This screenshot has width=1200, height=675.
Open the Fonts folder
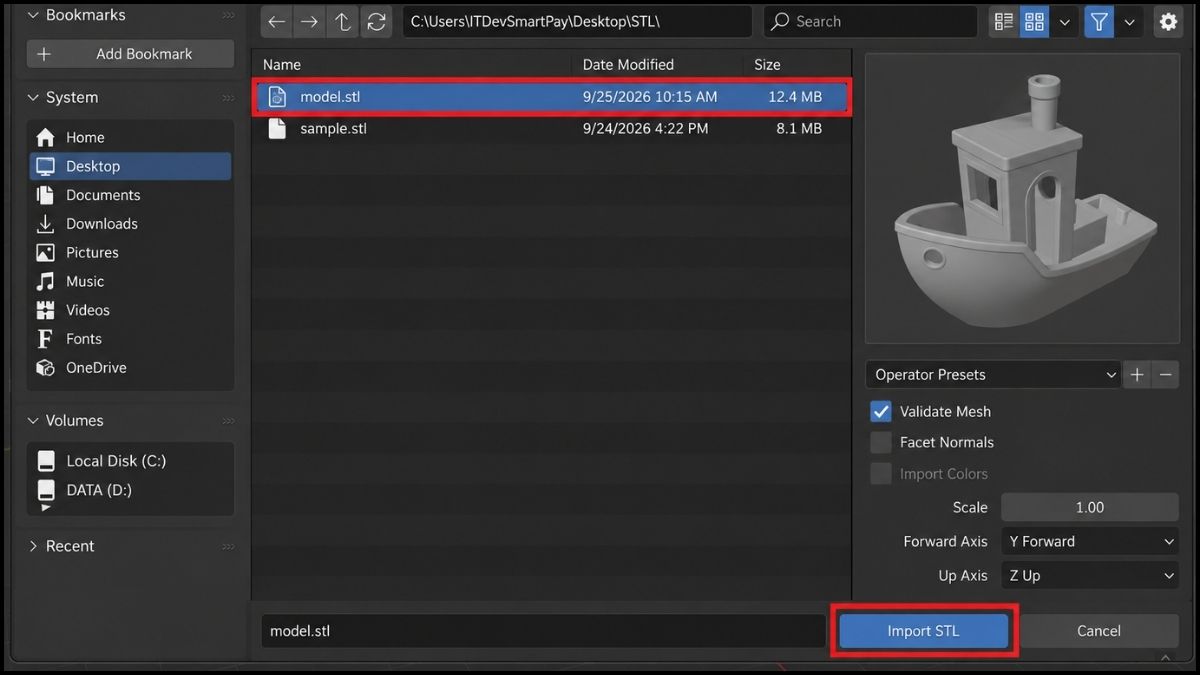(x=131, y=339)
